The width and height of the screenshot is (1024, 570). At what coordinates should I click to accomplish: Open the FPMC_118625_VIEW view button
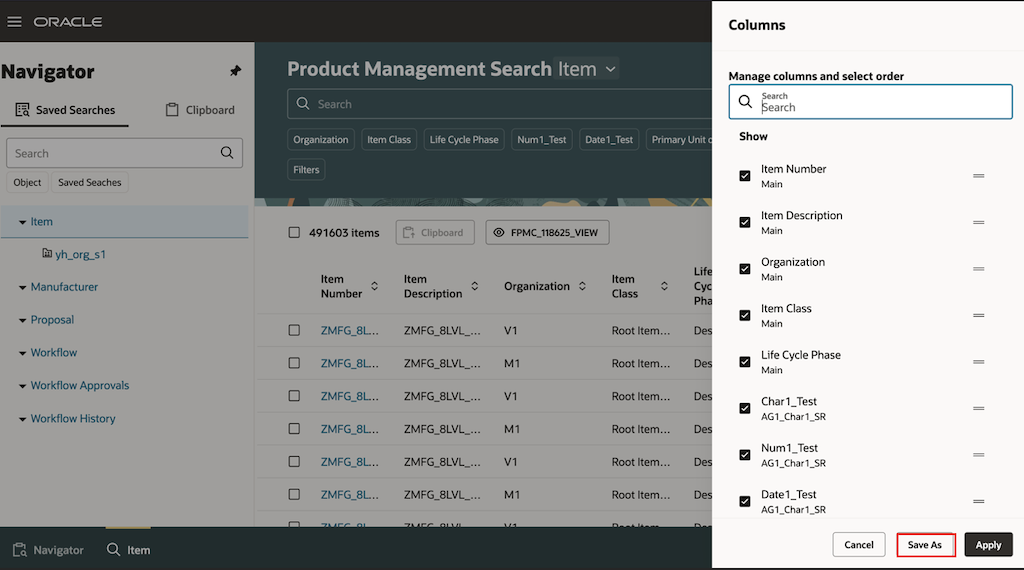coord(547,232)
